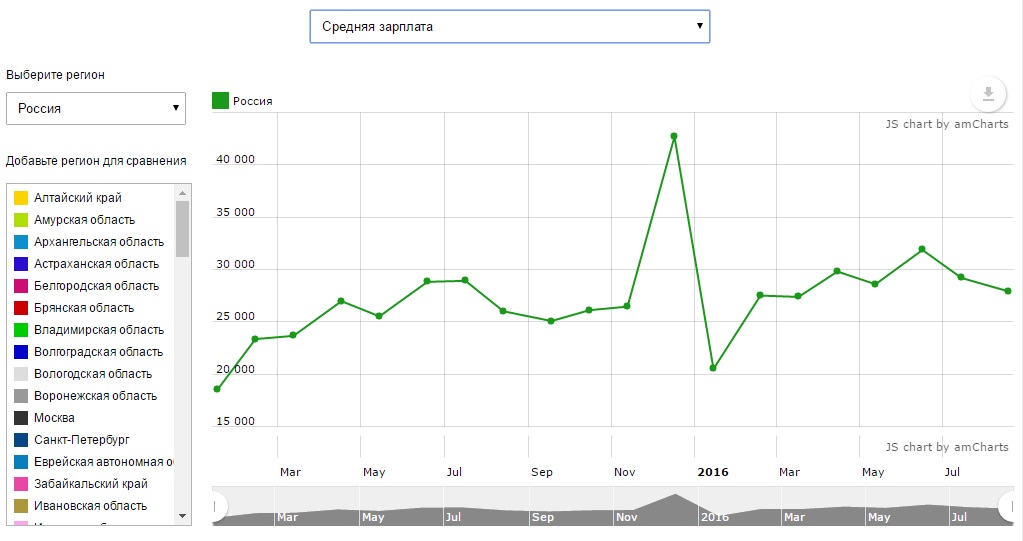Click the Москва region entry
Viewport: 1023px width, 541px height.
coord(54,418)
